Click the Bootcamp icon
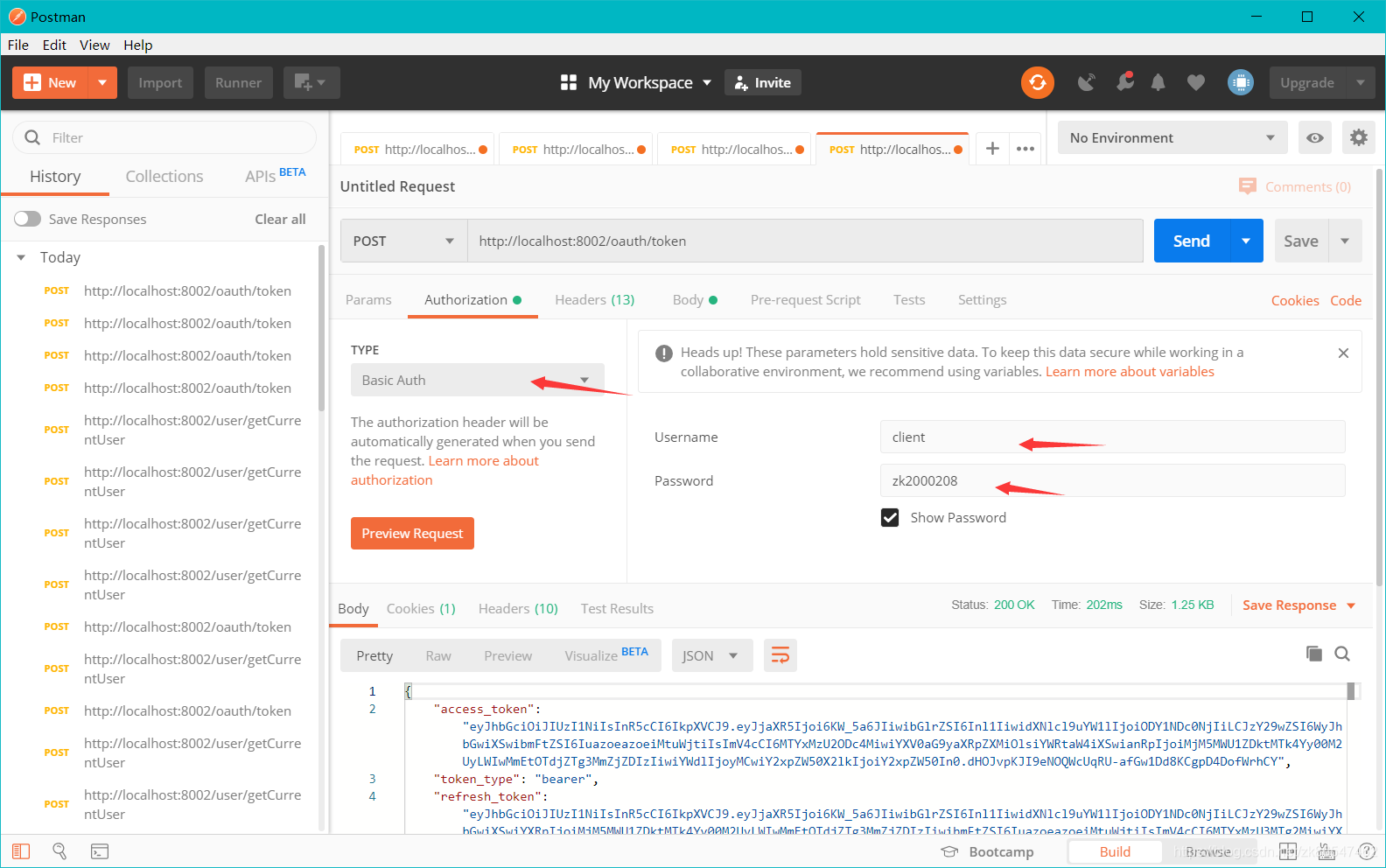This screenshot has height=868, width=1386. click(949, 851)
